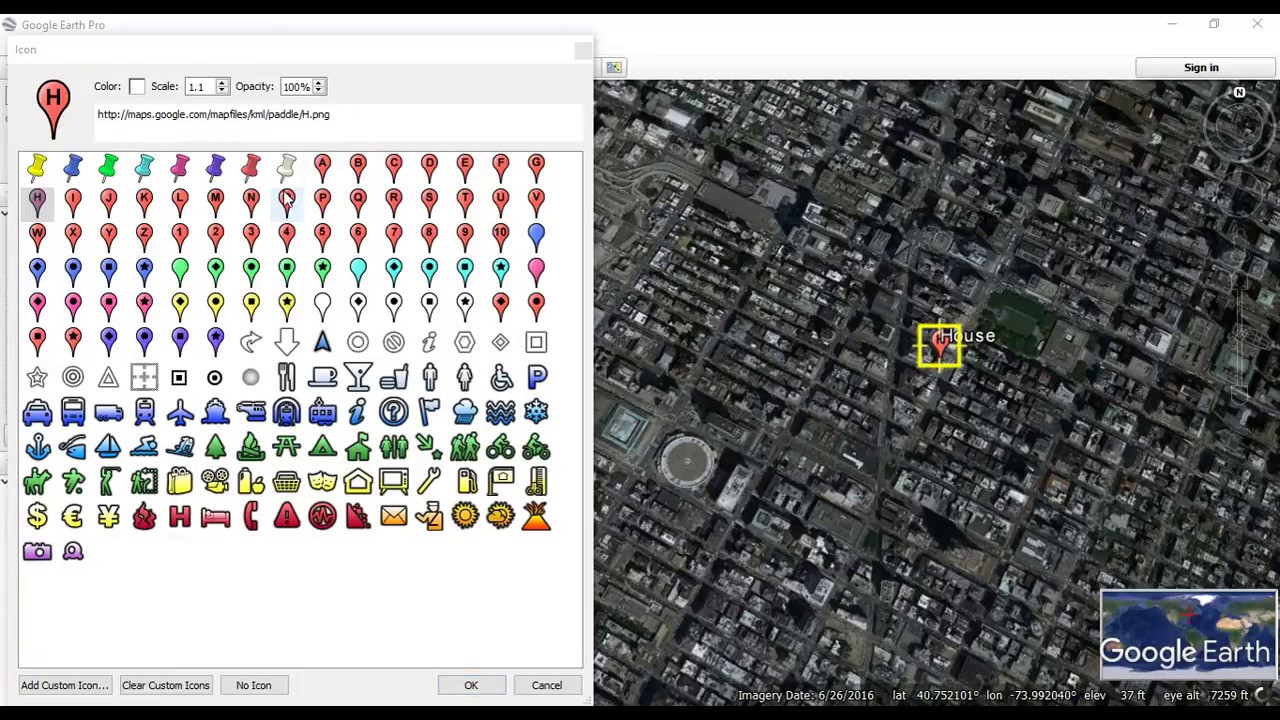Choose the white pushpin icon
The height and width of the screenshot is (720, 1280).
287,167
